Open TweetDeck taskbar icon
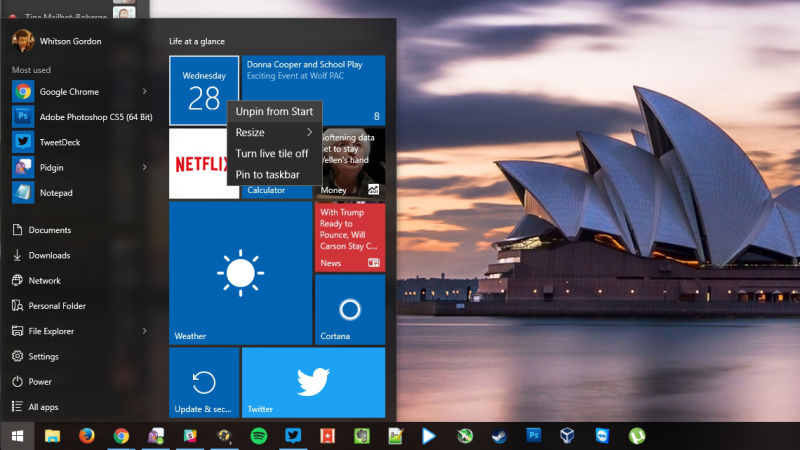 coord(293,436)
